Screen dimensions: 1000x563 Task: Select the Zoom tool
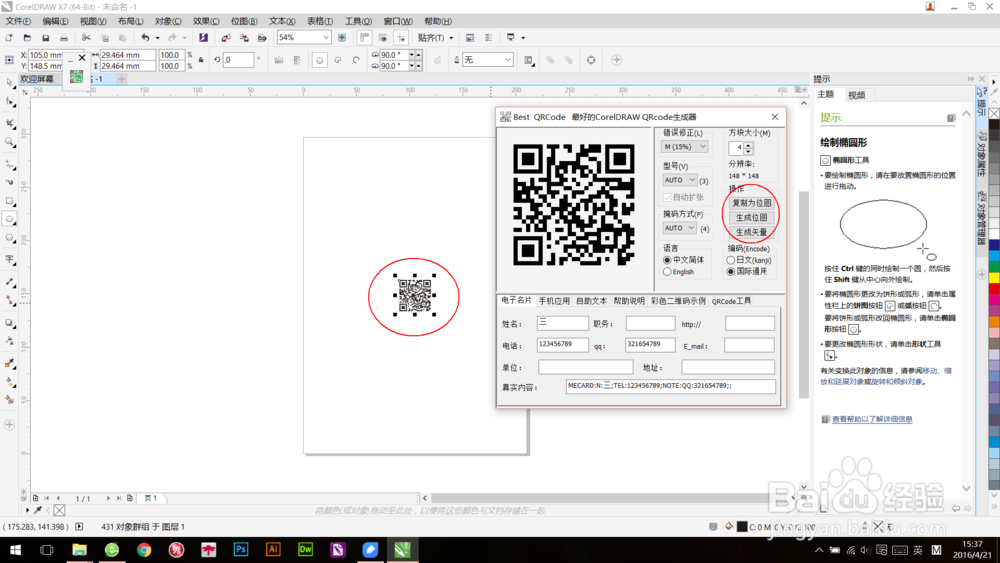coord(10,143)
